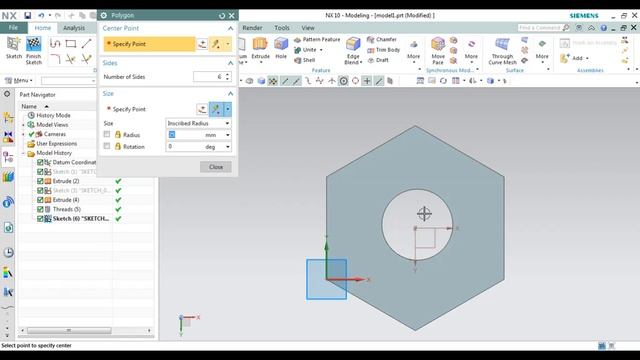Uncheck the Sketch (3) feature checkbox

click(40, 190)
